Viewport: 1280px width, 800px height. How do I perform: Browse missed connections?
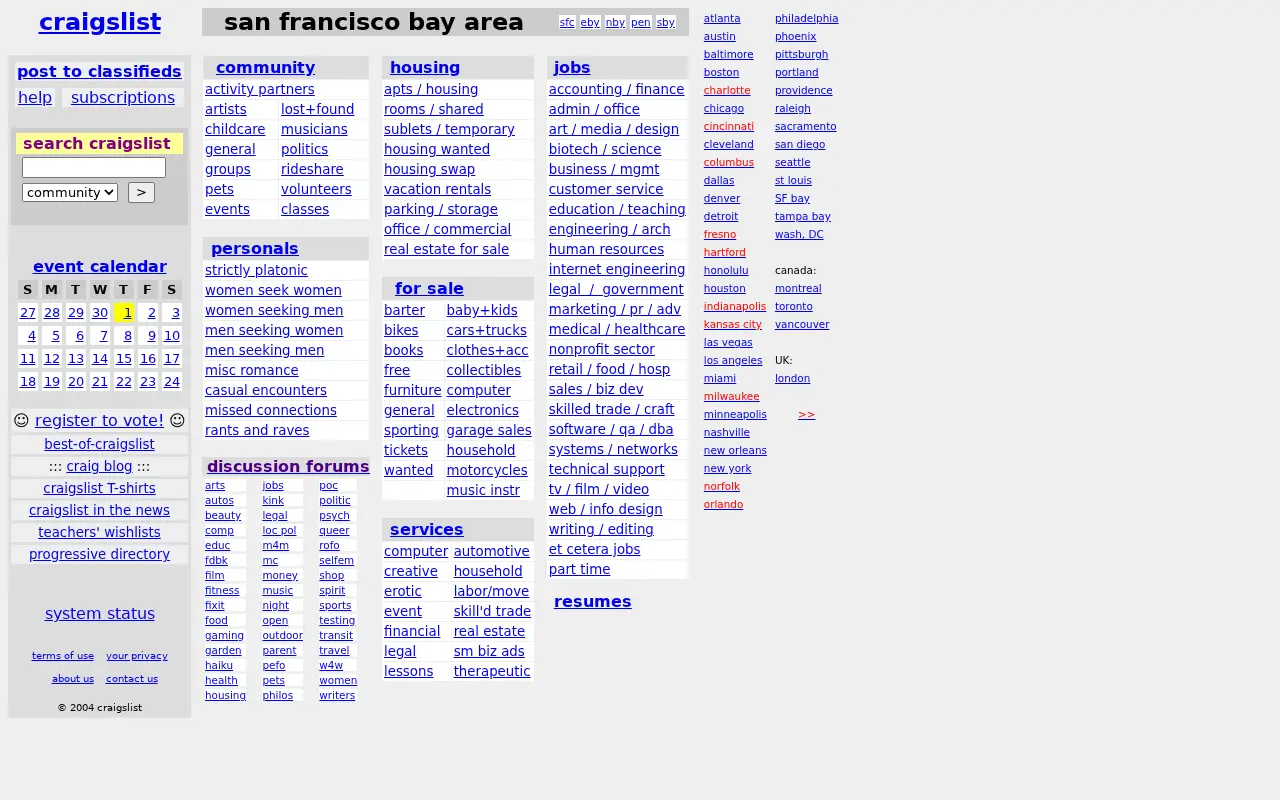click(271, 410)
